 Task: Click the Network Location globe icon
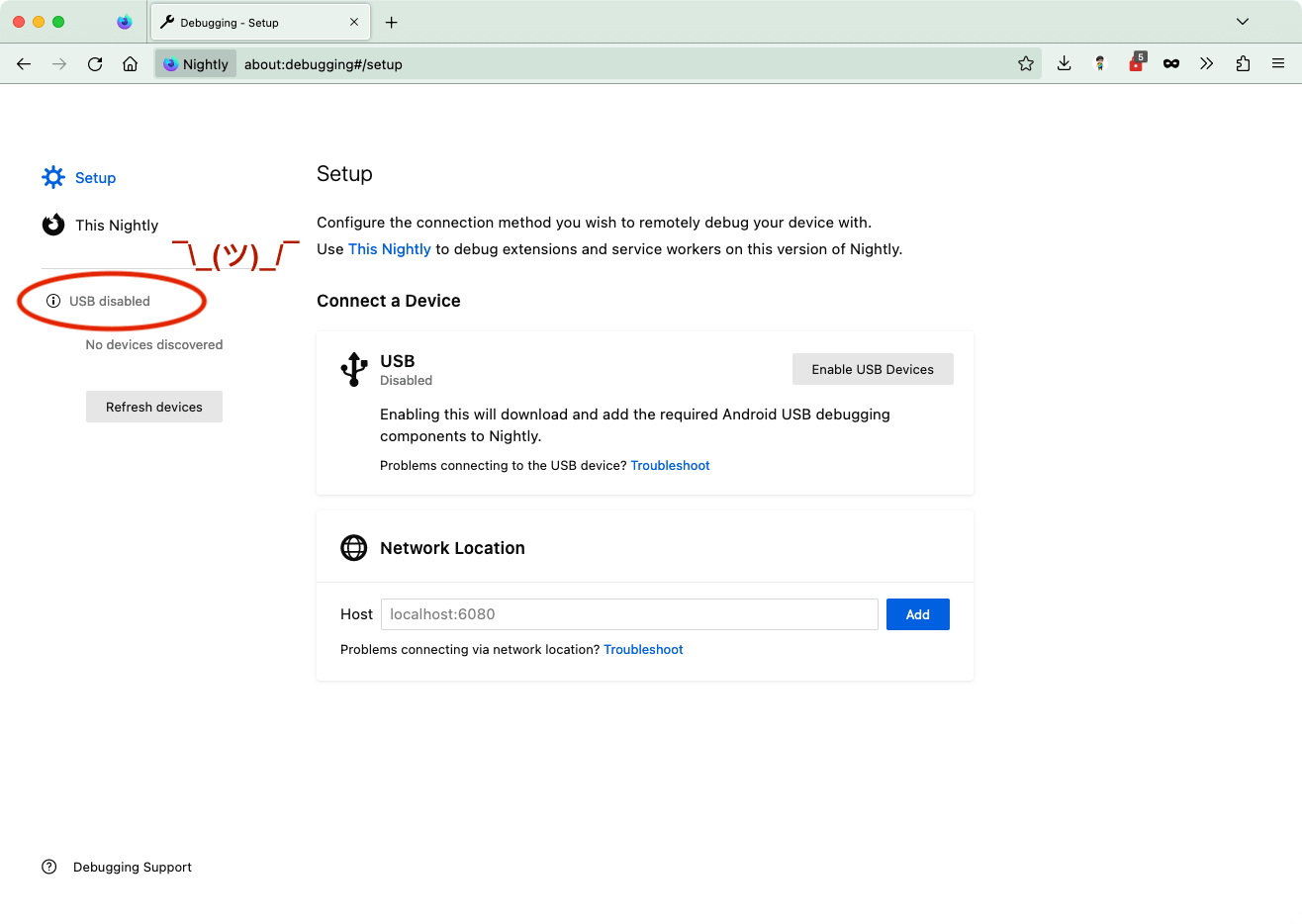pyautogui.click(x=353, y=547)
